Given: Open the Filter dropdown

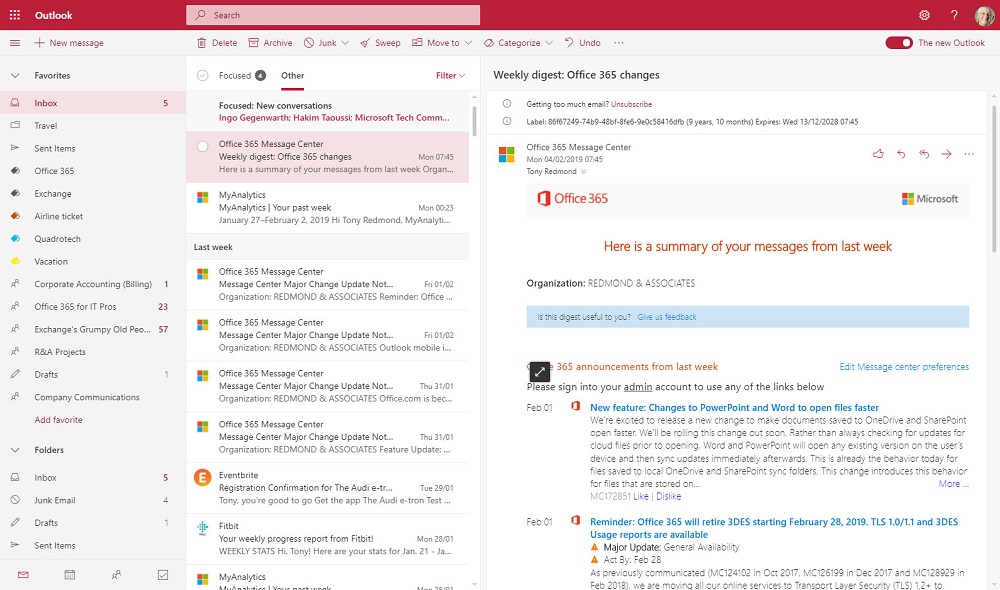Looking at the screenshot, I should (450, 75).
